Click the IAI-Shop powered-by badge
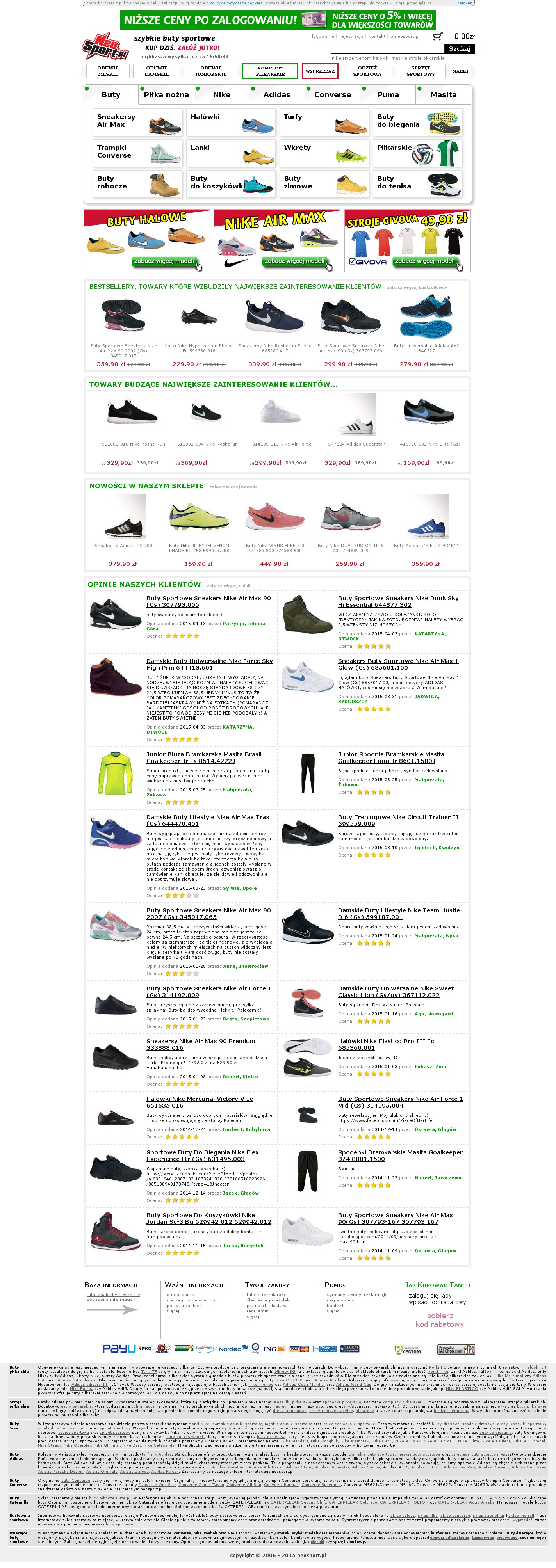 tap(456, 1349)
